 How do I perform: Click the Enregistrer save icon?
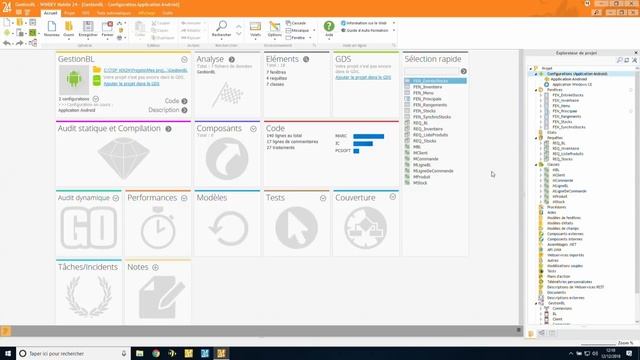click(x=88, y=27)
